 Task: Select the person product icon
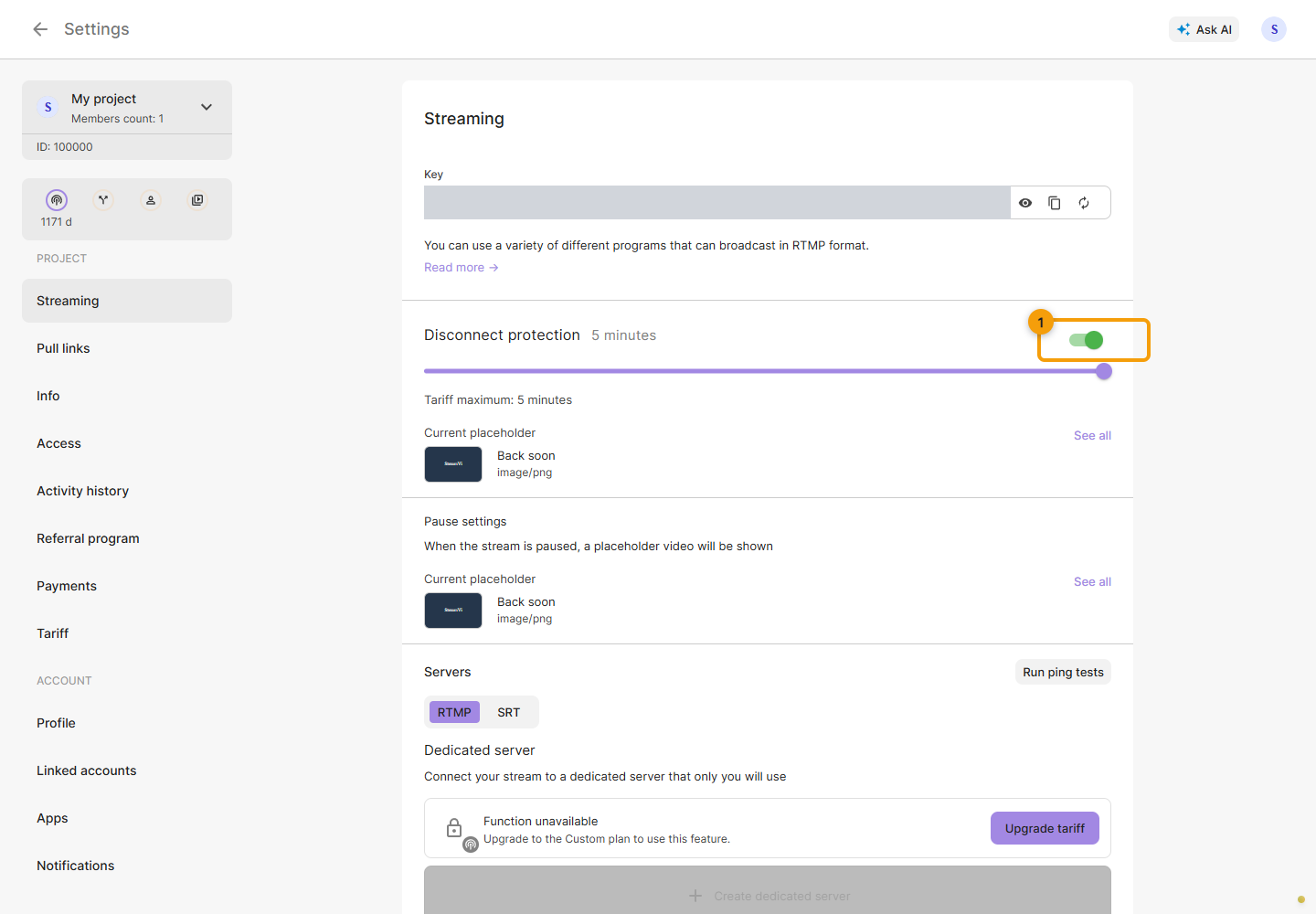coord(151,200)
